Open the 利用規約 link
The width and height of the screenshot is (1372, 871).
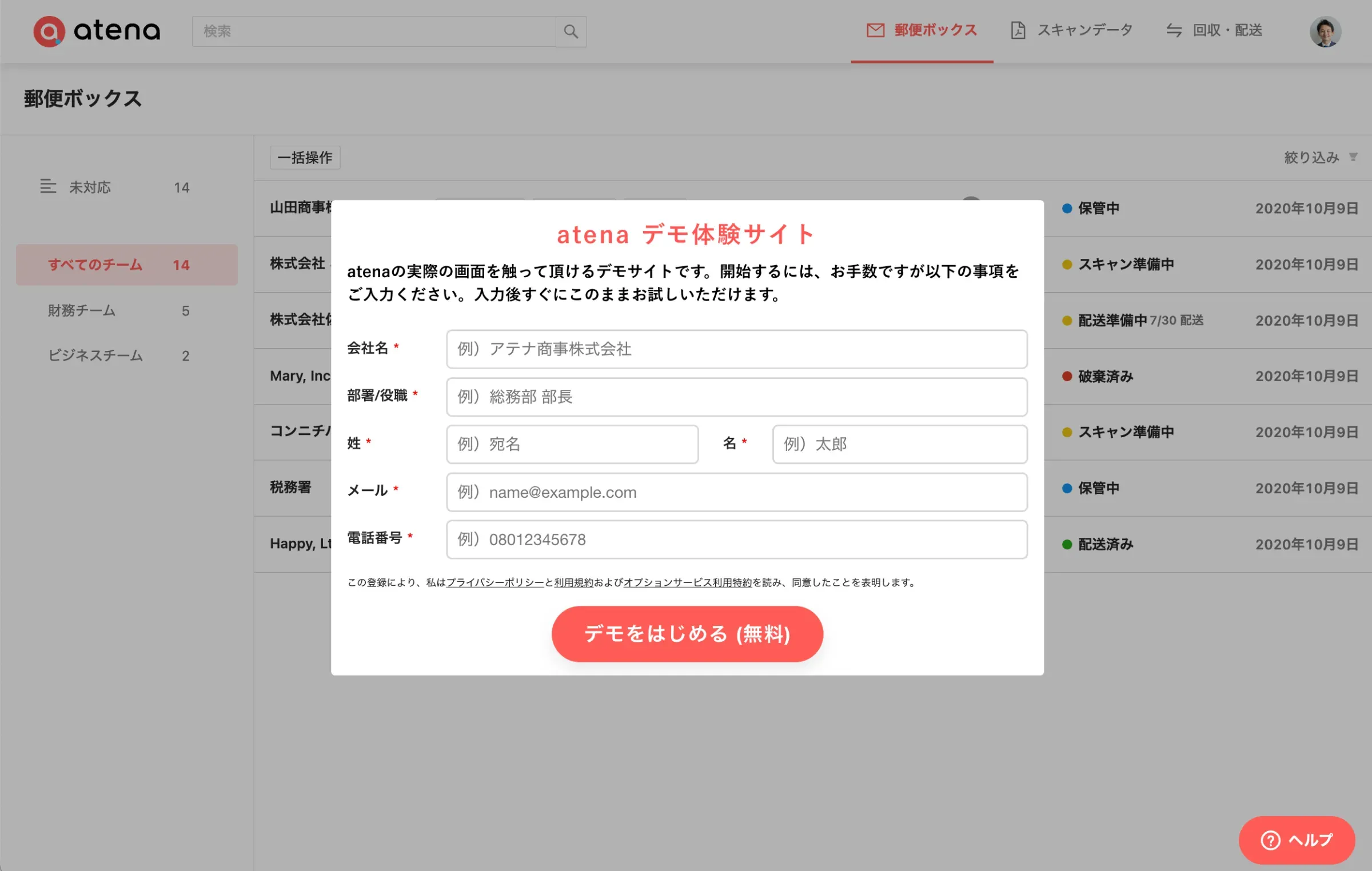[x=573, y=582]
